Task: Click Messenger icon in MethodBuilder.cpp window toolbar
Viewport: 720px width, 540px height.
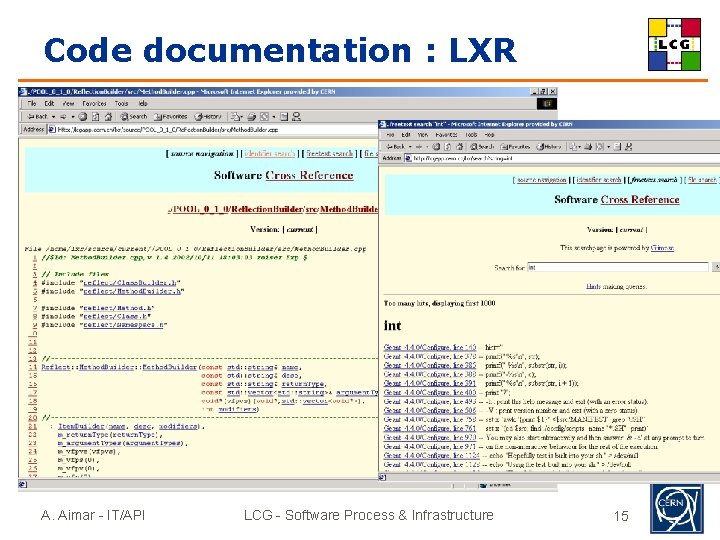Action: coord(297,117)
